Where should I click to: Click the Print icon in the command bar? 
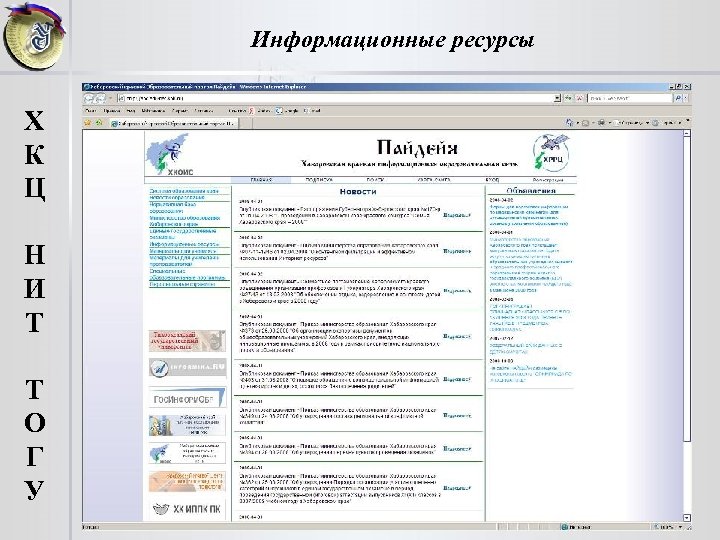[x=601, y=123]
